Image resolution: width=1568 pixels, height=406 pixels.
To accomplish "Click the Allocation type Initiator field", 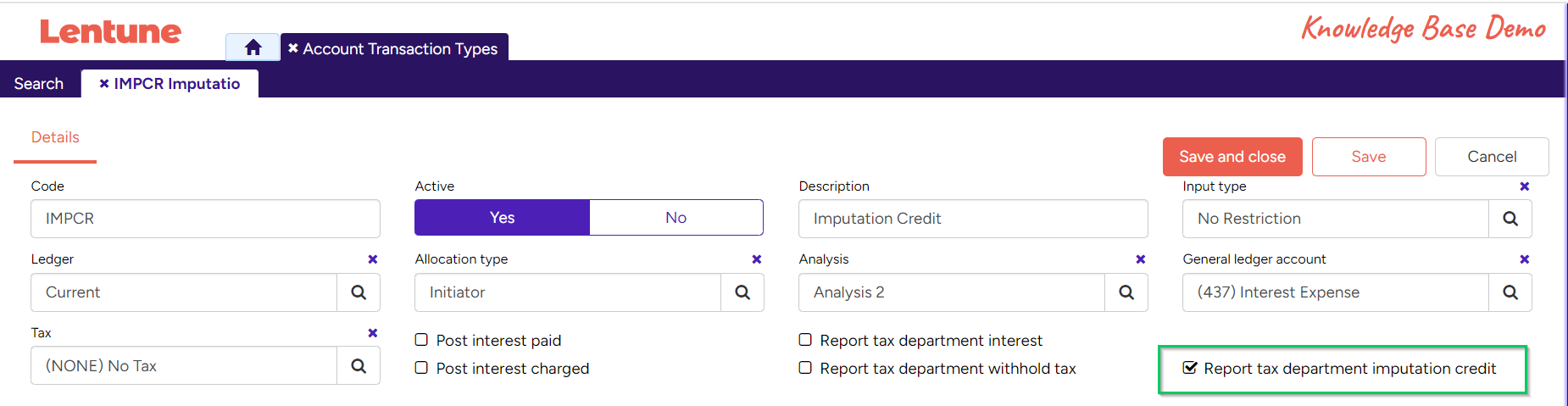I will click(568, 292).
